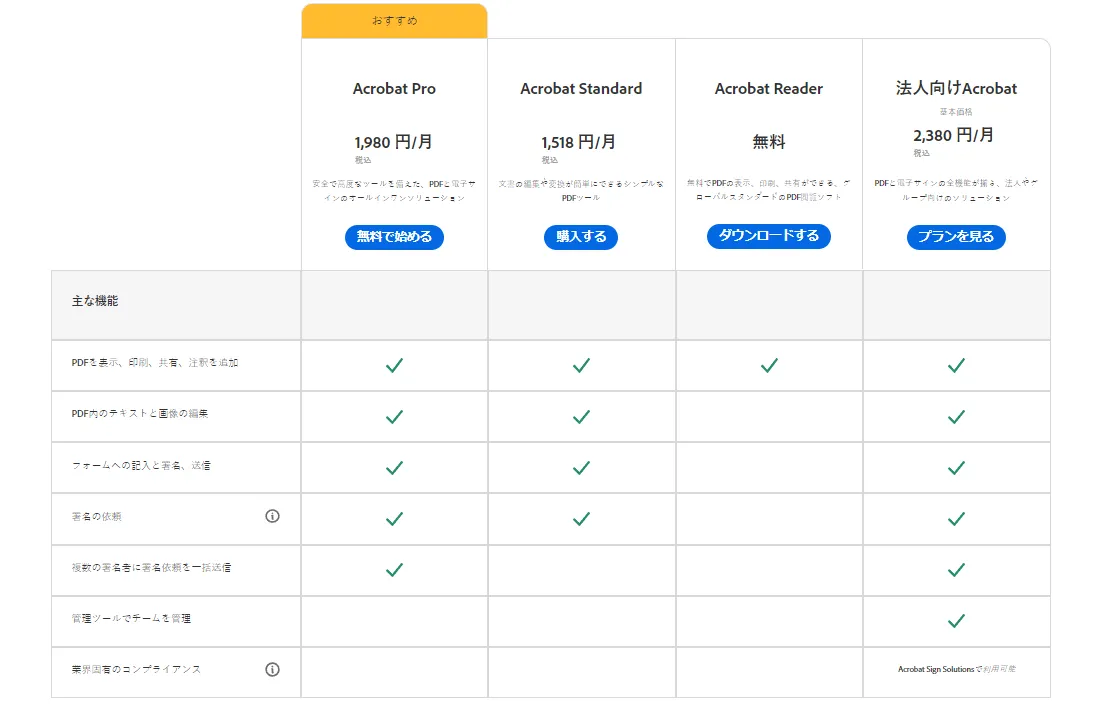Click Acrobat Reader checkmark in PDFを表示、印刷 row
Viewport: 1120px width, 716px height.
coord(769,365)
